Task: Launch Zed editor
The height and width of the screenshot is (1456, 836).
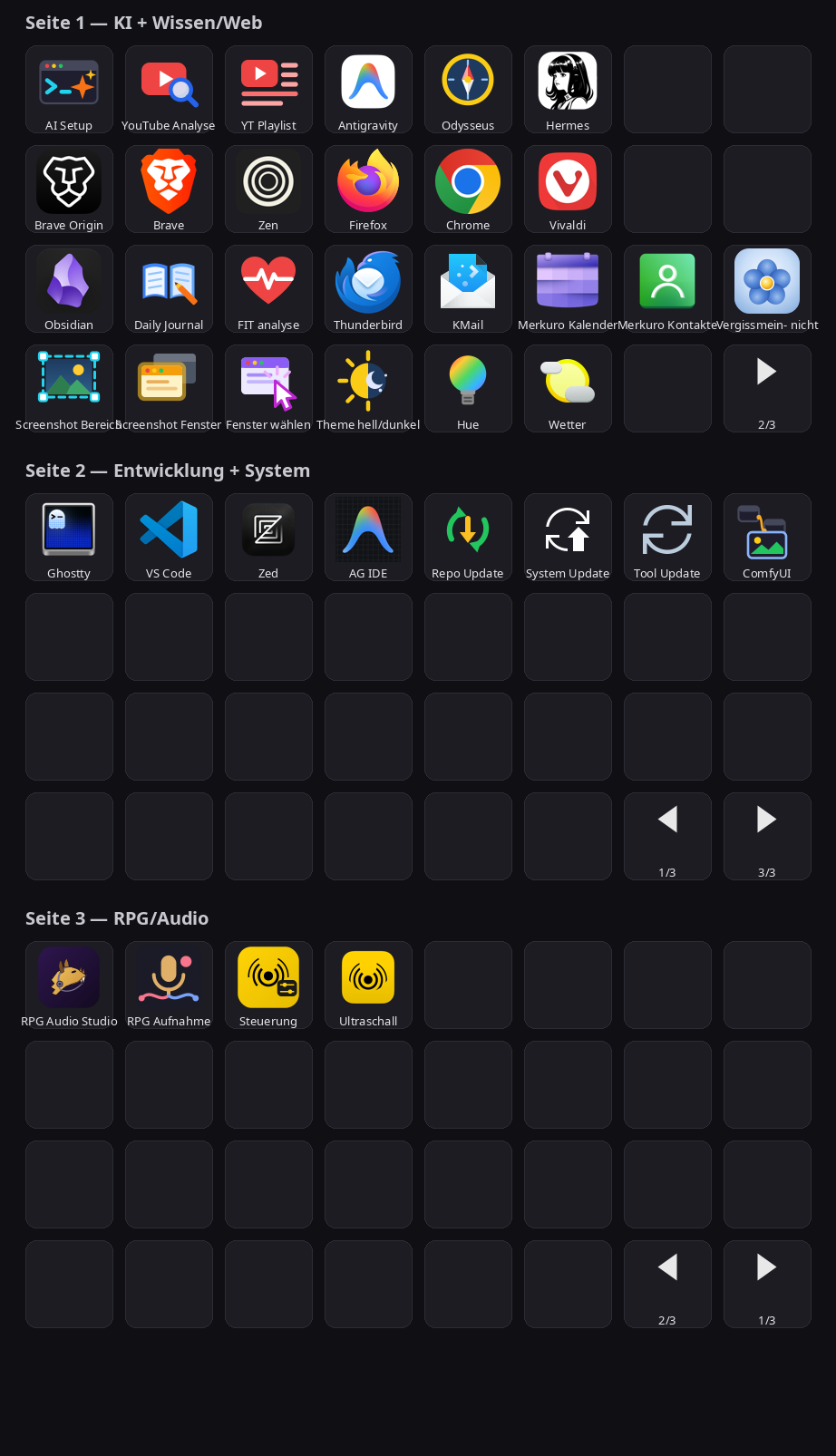Action: click(268, 538)
